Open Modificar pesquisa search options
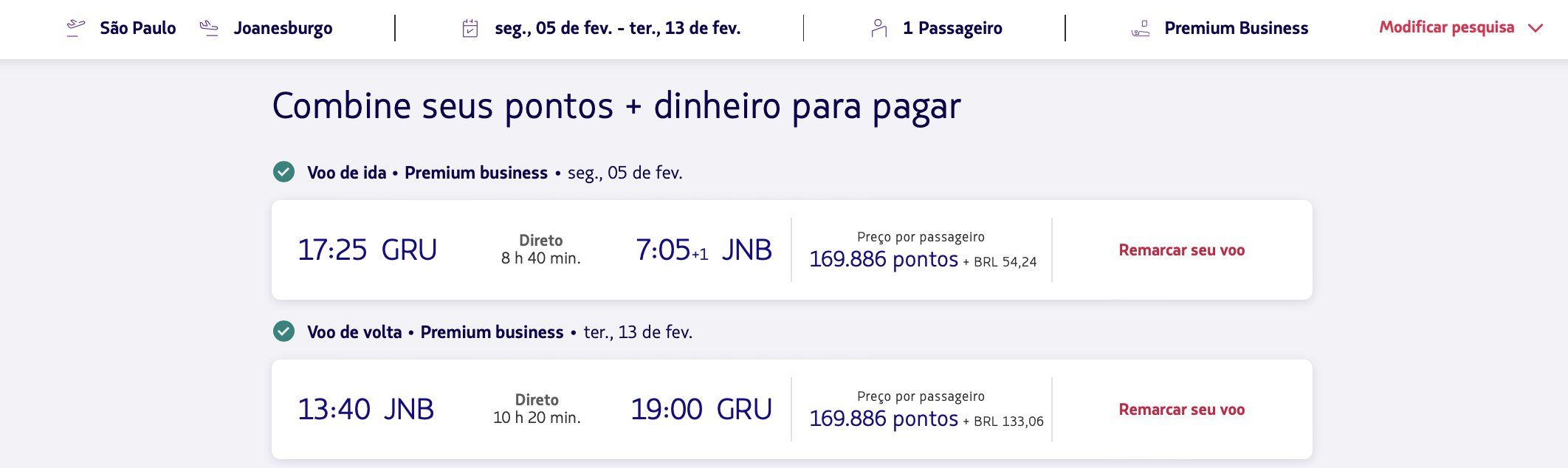This screenshot has height=468, width=1568. click(x=1446, y=27)
